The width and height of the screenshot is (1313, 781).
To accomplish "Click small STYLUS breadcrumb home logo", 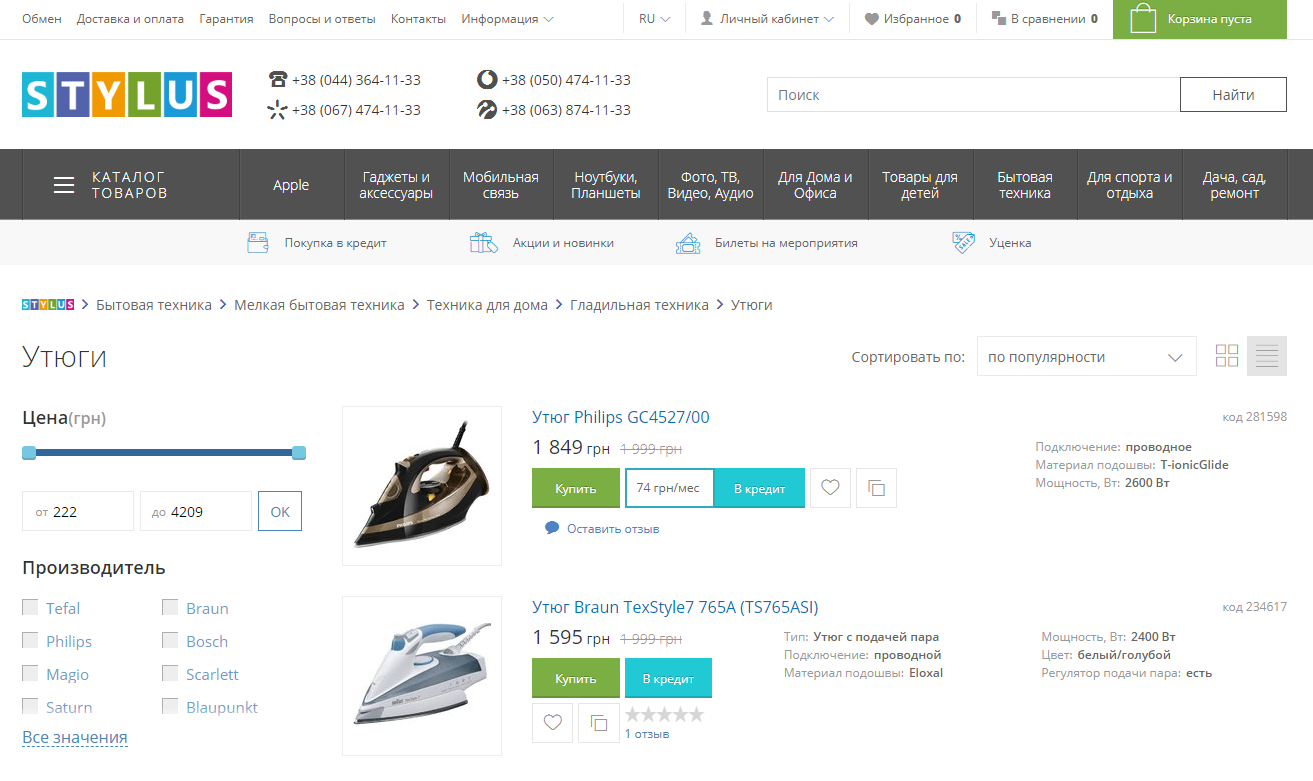I will click(x=48, y=305).
